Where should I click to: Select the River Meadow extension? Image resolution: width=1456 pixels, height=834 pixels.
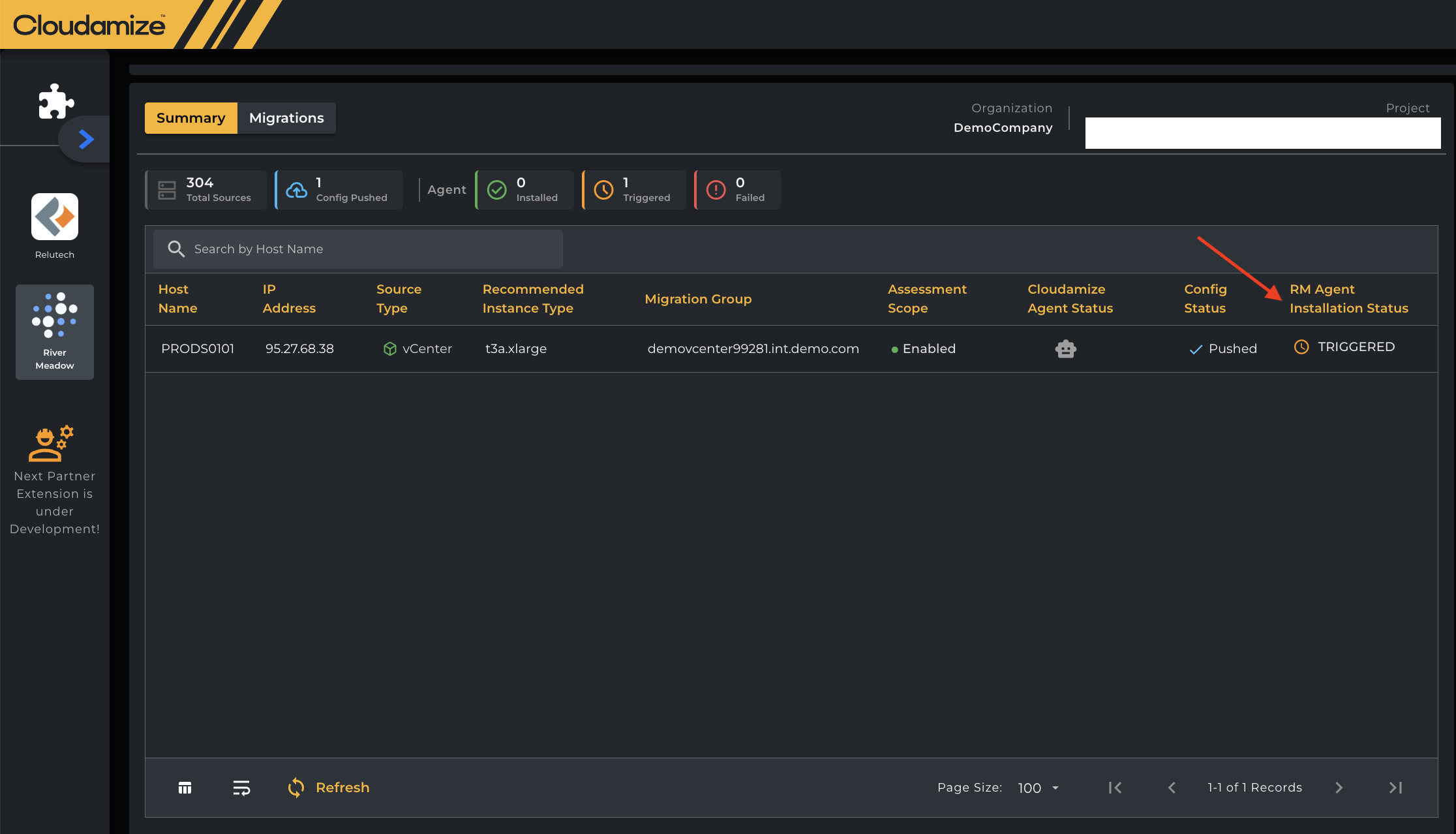[x=55, y=332]
